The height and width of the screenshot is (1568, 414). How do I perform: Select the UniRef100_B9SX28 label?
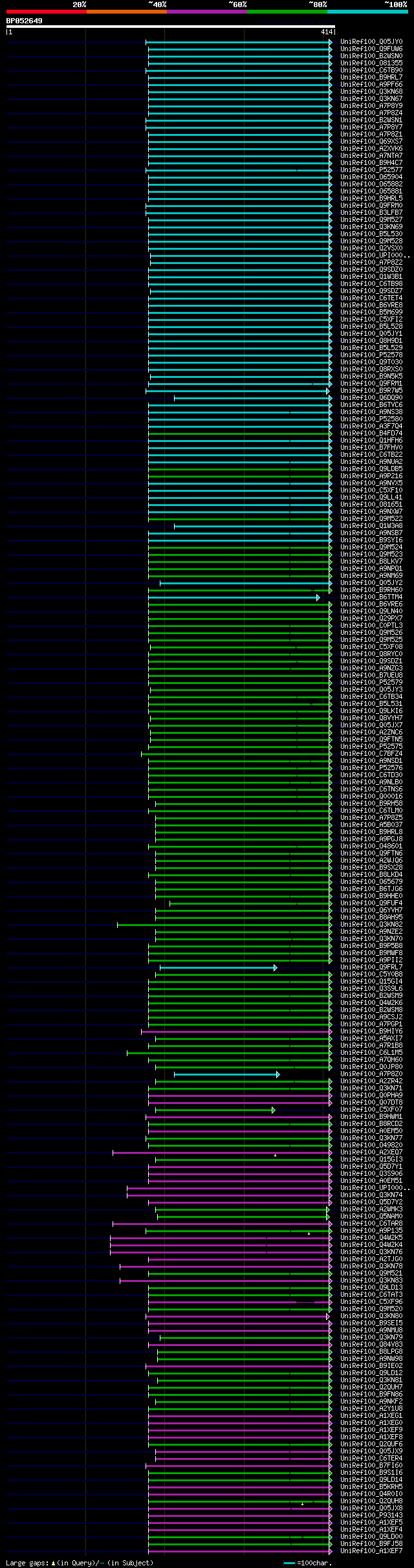371,867
